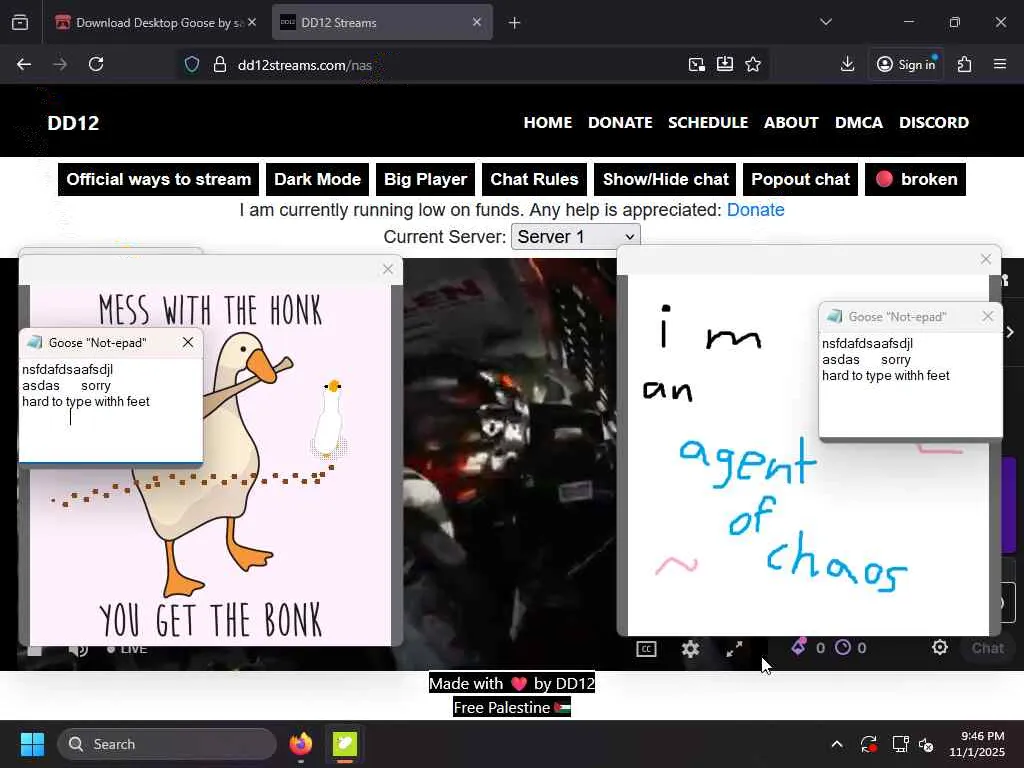
Task: Collapse the chat panel with arrow
Action: tap(1010, 332)
